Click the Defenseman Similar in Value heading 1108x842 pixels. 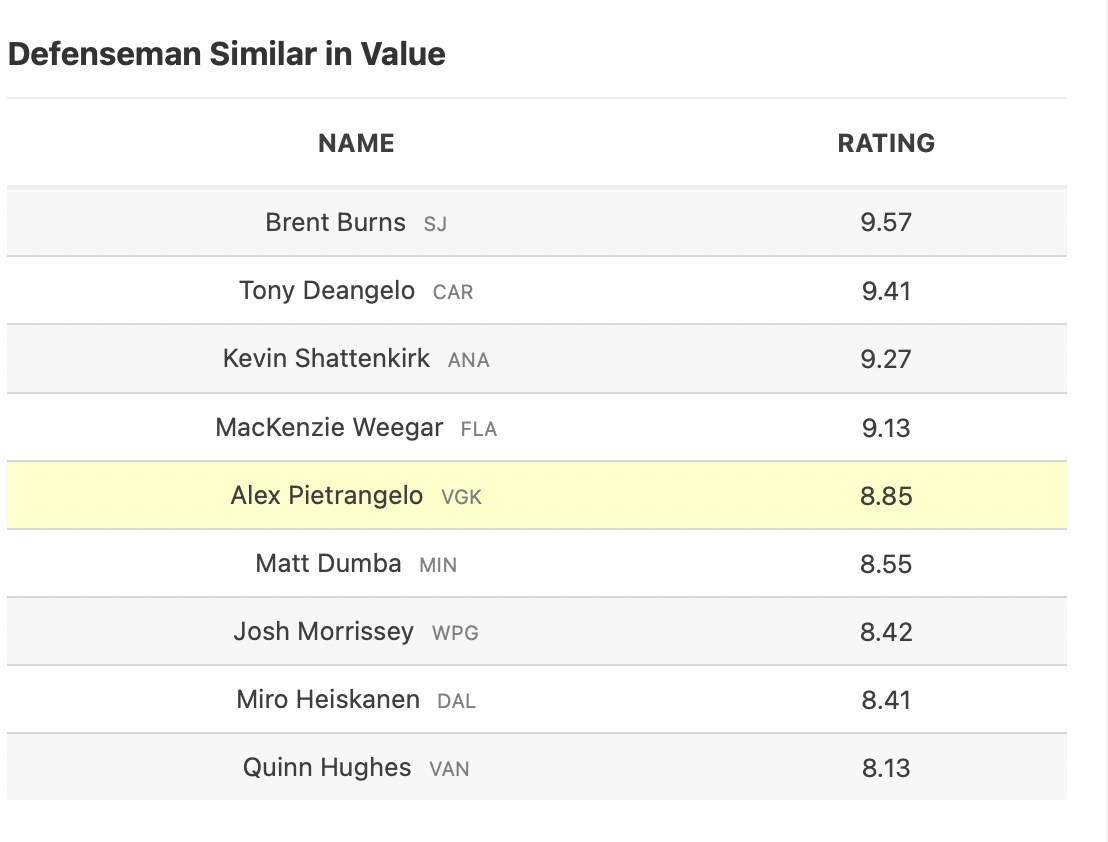226,54
